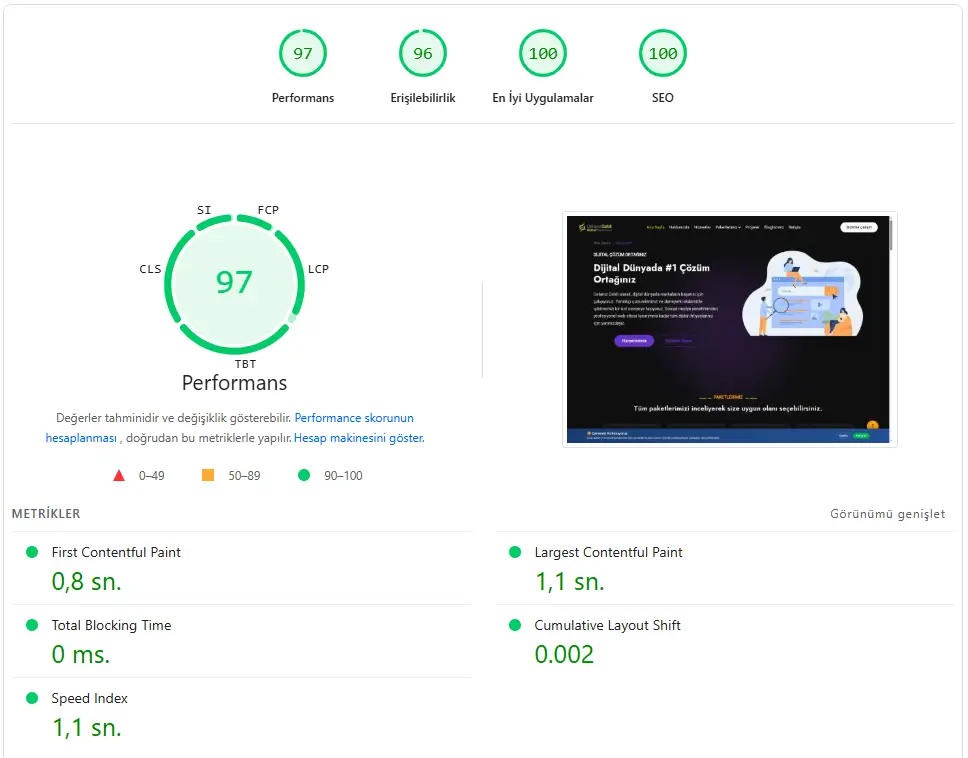Viewport: 968px width, 758px height.
Task: Click the orange square in the 50–89 legend
Action: 208,475
